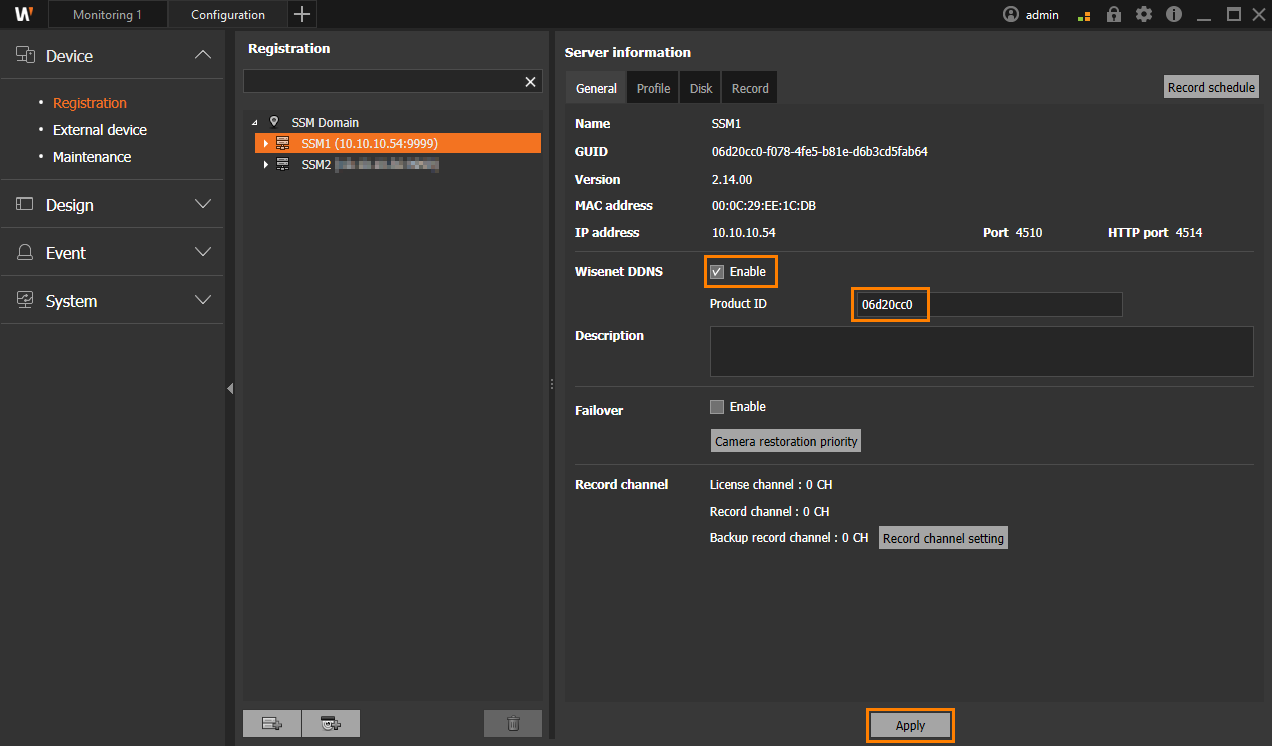Screen dimensions: 1272x746
Task: Select the Profile server tab
Action: pos(653,88)
